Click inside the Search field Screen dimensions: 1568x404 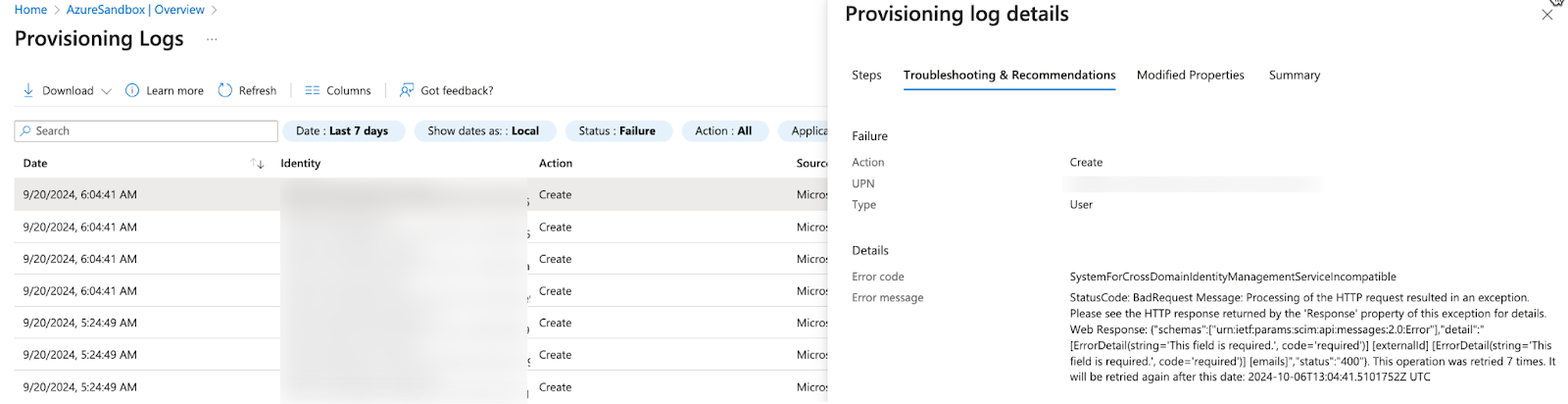147,130
